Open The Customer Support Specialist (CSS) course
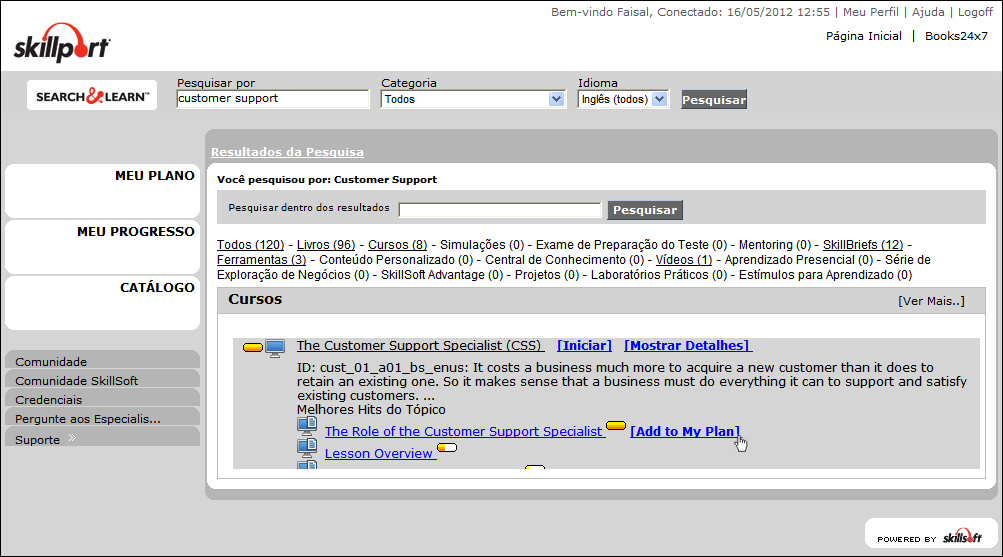The height and width of the screenshot is (557, 1003). pos(419,345)
